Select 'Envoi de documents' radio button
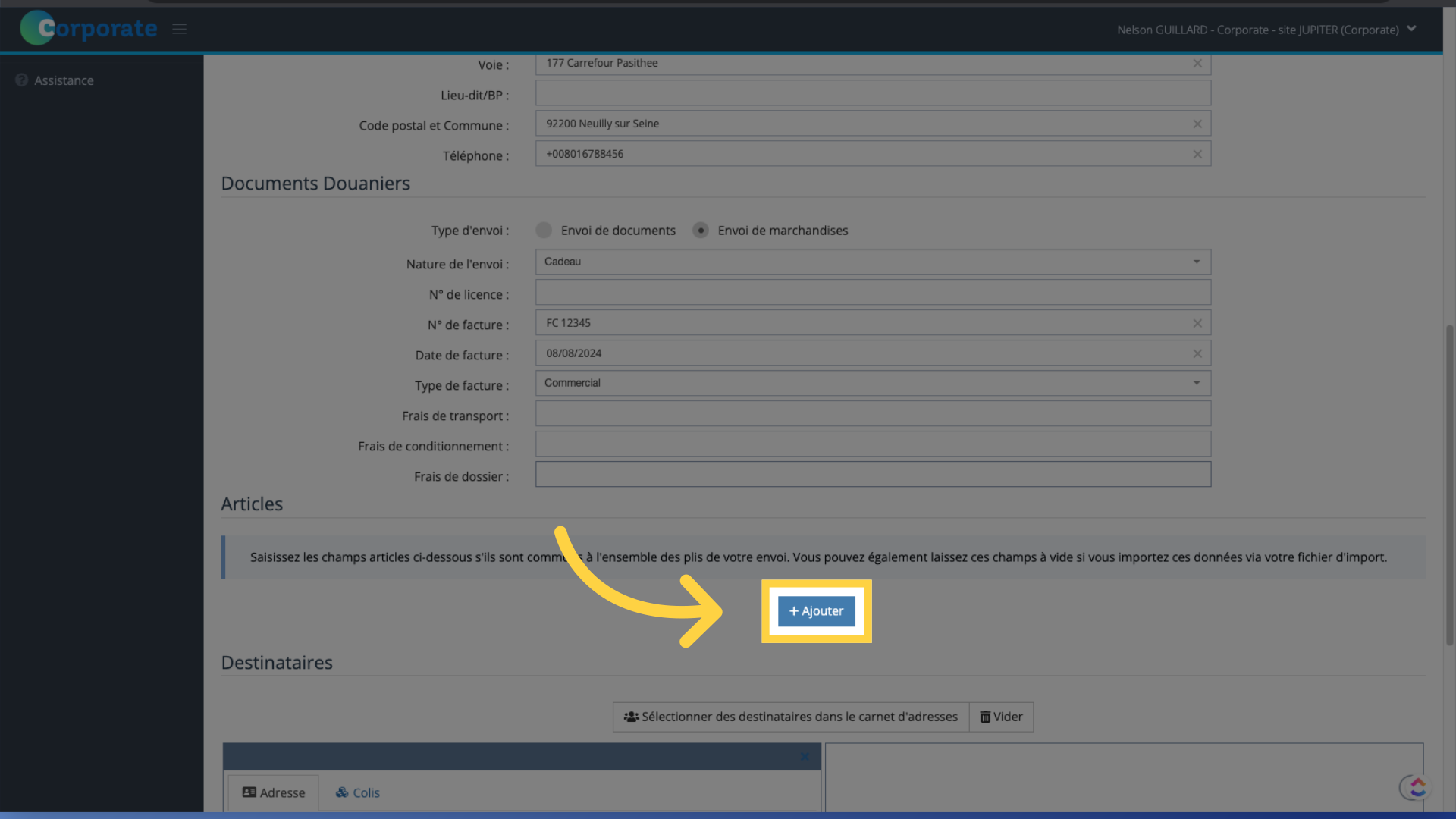 click(543, 230)
